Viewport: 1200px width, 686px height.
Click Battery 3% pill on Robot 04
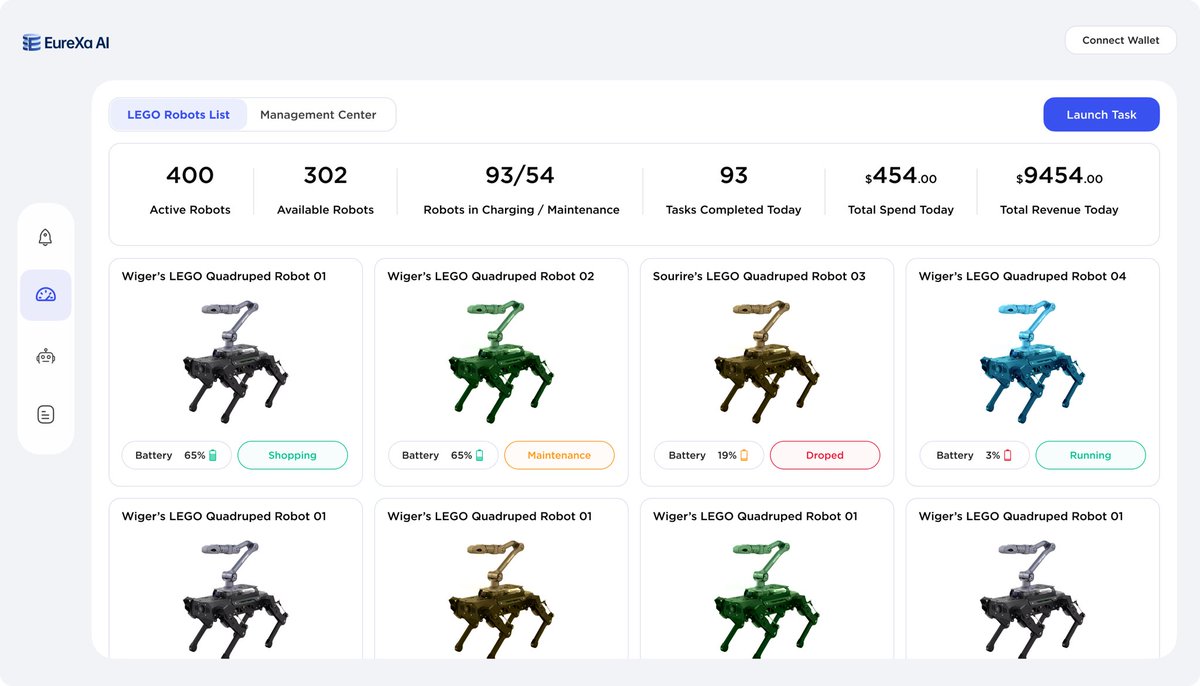pos(974,455)
